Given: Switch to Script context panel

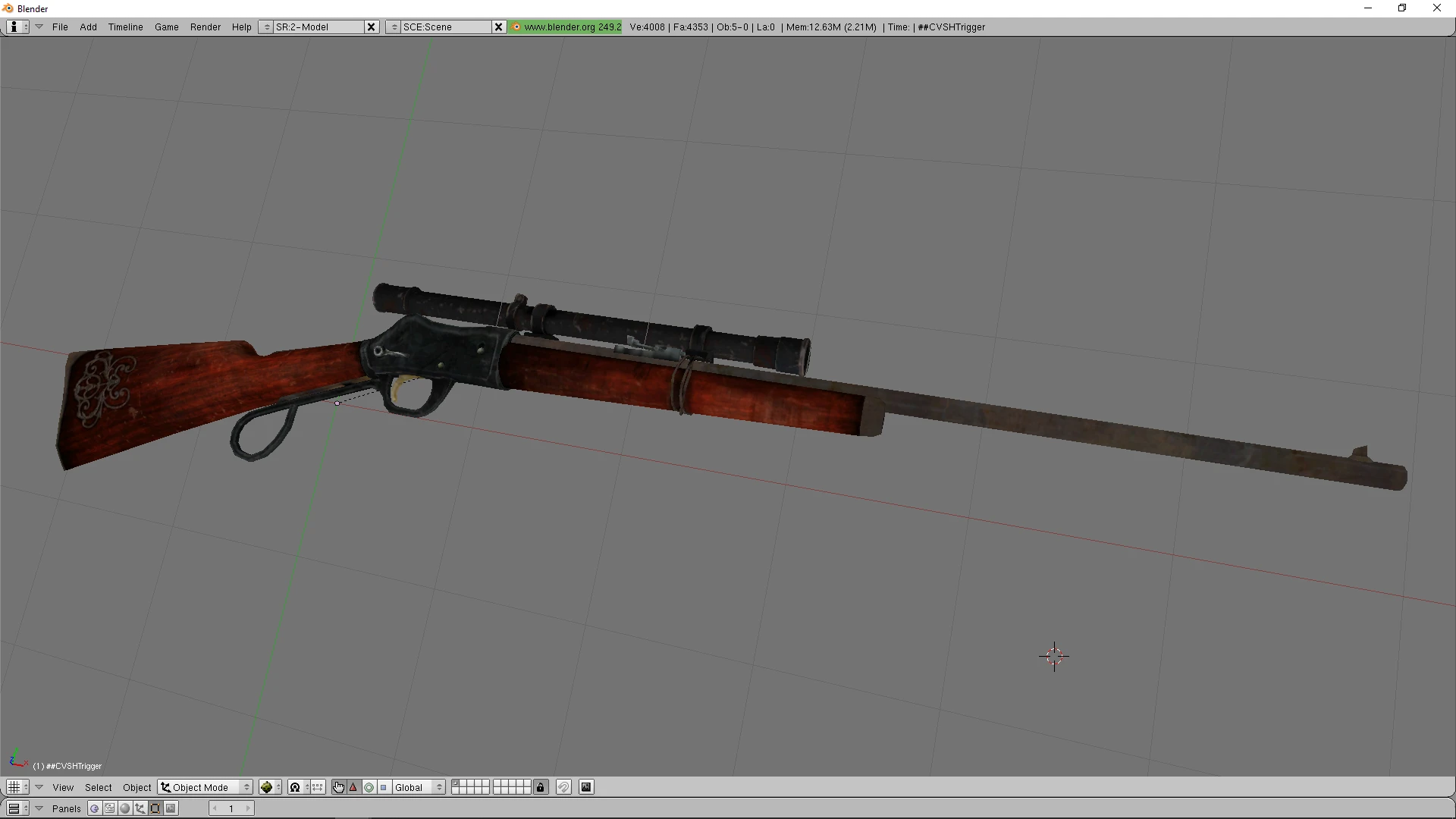Looking at the screenshot, I should tap(110, 808).
